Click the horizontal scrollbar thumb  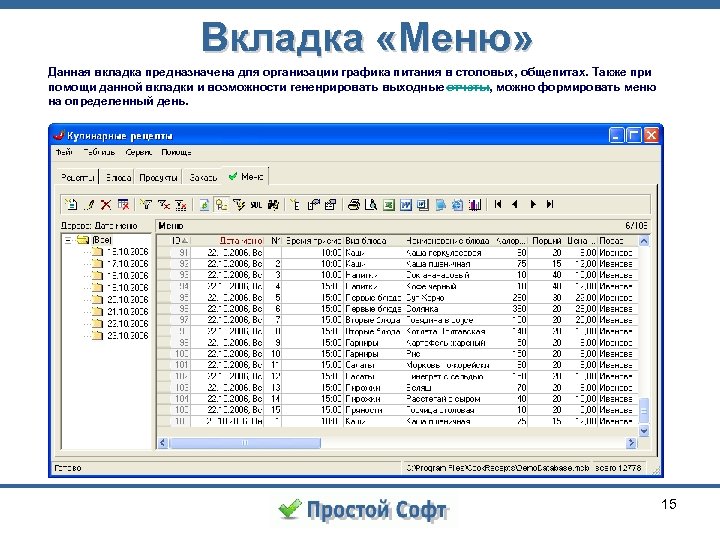point(245,443)
